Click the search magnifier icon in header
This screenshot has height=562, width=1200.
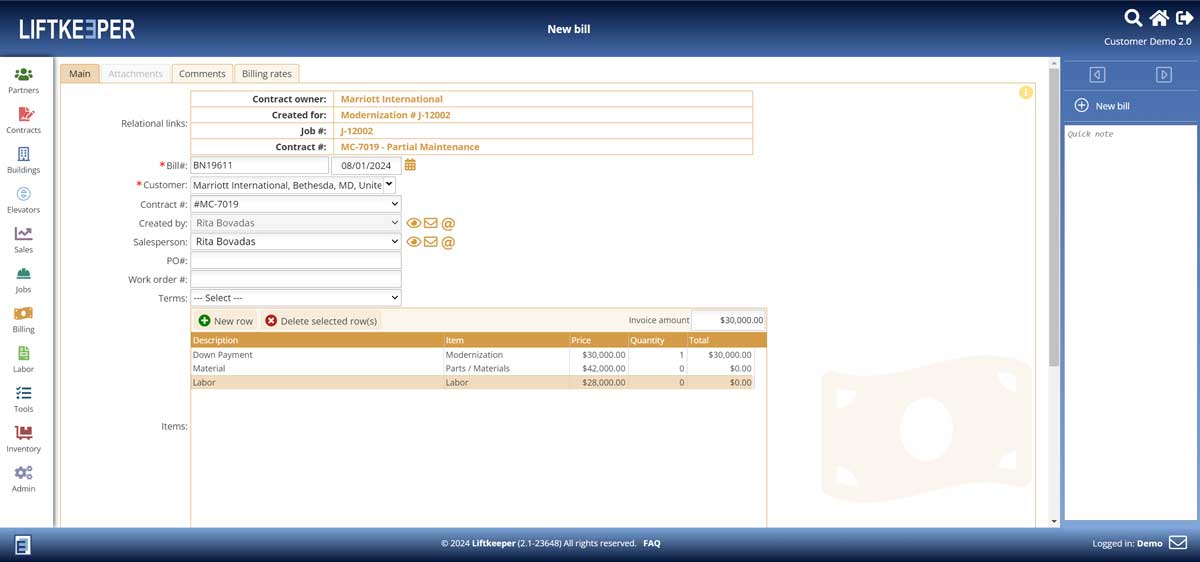pos(1133,18)
